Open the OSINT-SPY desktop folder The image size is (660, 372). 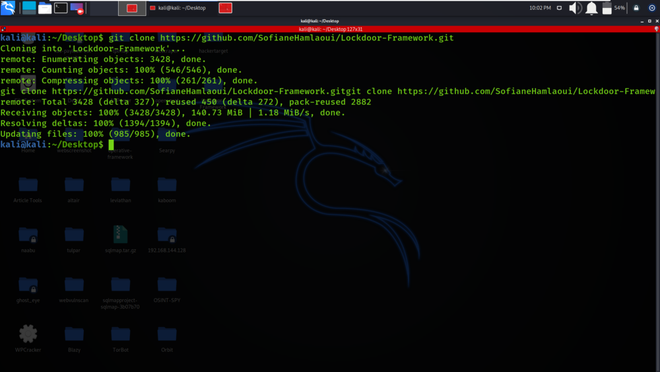167,289
